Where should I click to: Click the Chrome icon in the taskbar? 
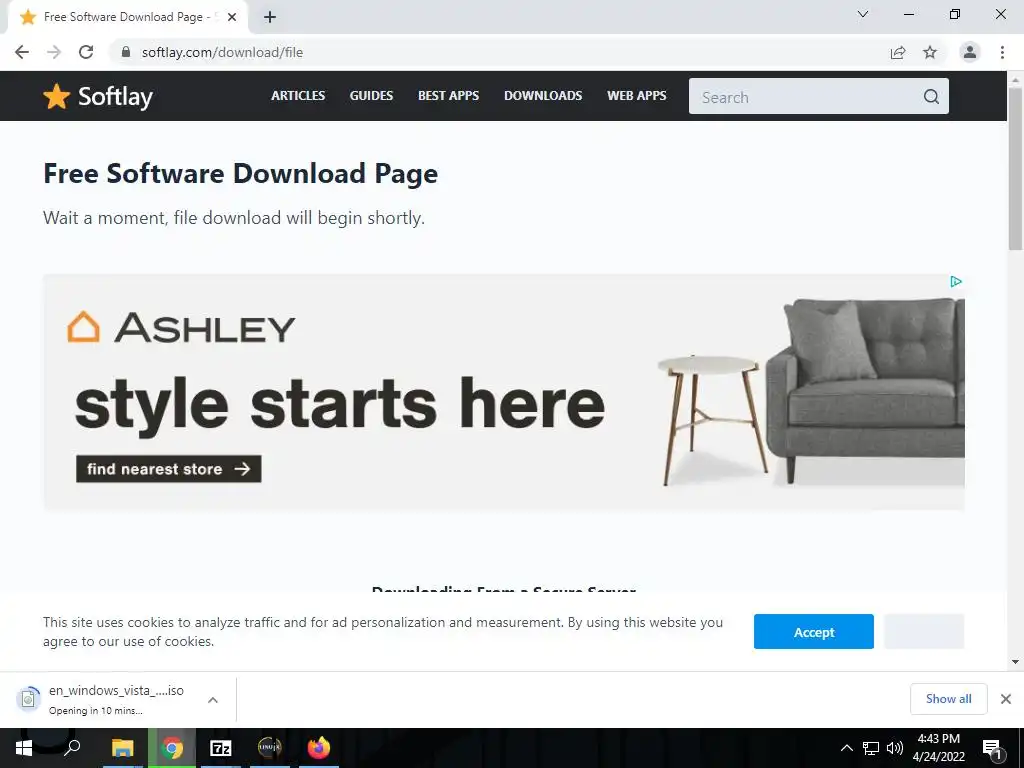[172, 748]
